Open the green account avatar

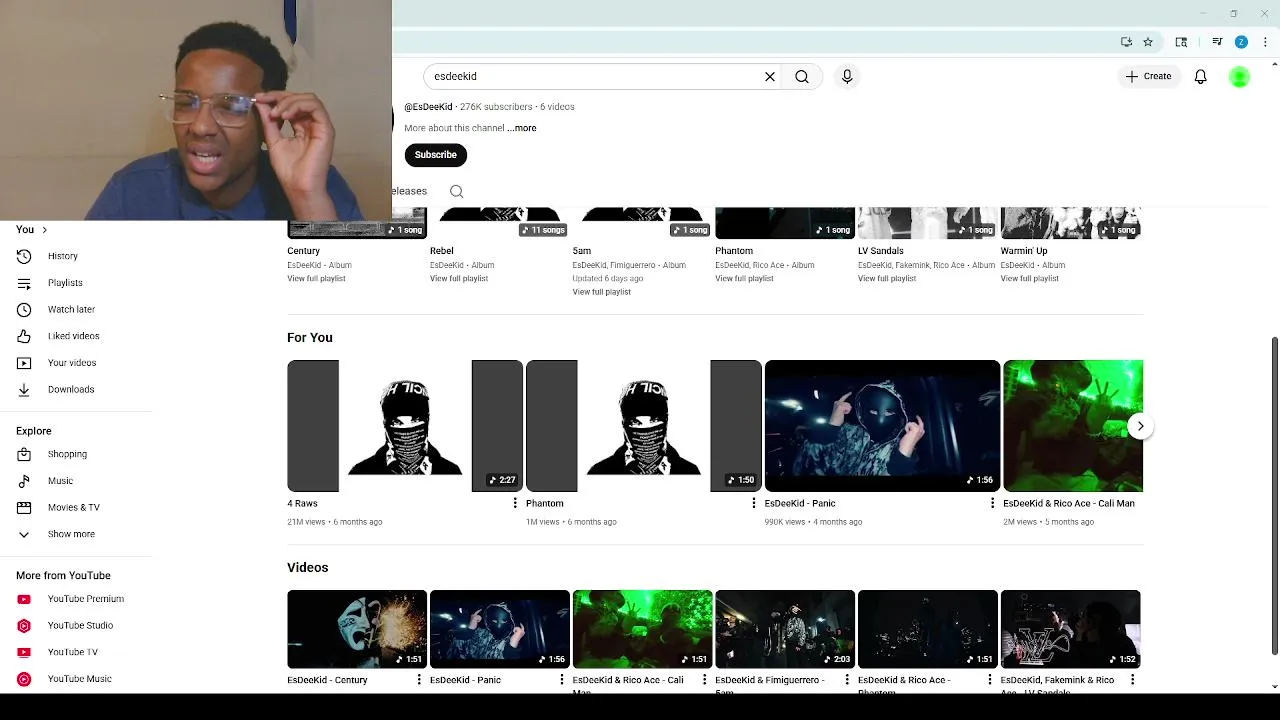[1239, 77]
